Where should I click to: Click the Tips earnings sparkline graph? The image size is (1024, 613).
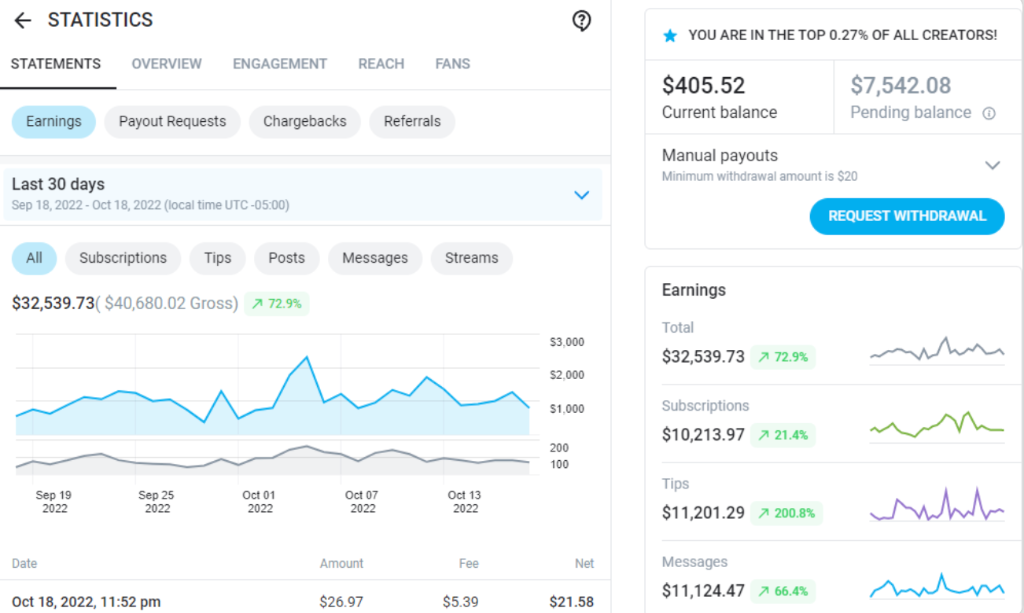pos(936,506)
